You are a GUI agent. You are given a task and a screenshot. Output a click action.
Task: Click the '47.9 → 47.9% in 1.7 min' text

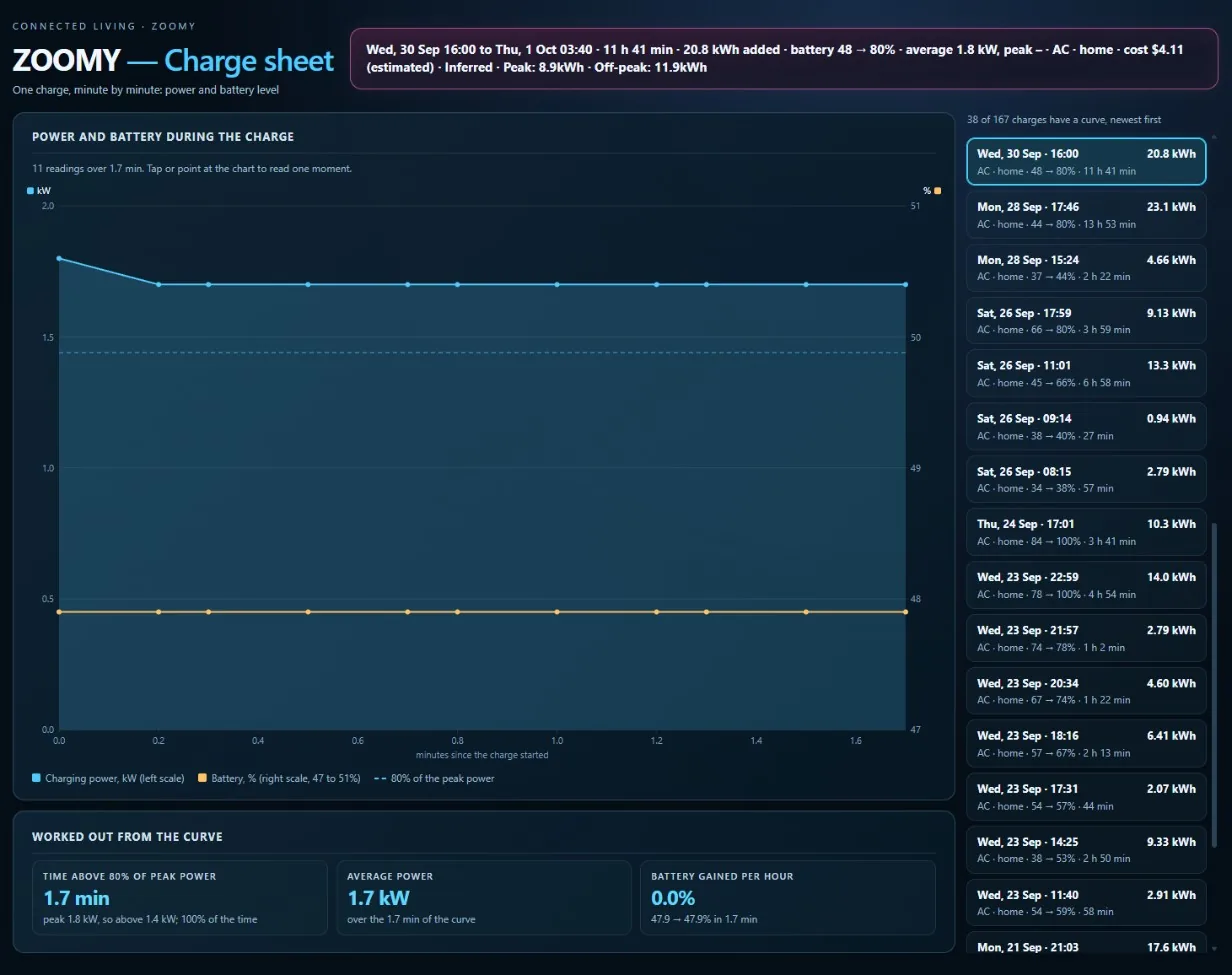(x=704, y=919)
